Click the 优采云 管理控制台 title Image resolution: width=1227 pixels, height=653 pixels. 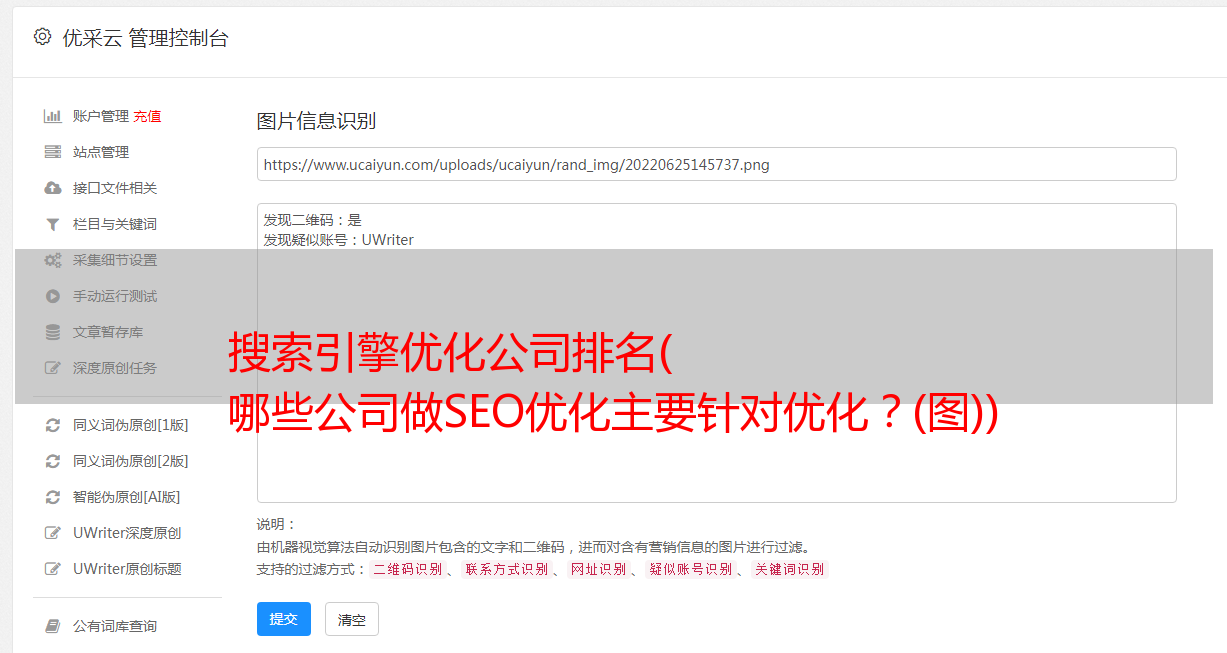point(145,38)
